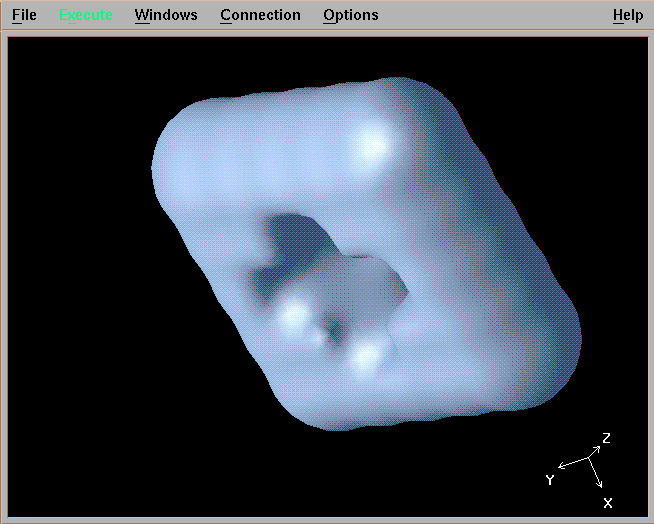Viewport: 654px width, 524px height.
Task: Open the Help menu
Action: [x=628, y=15]
